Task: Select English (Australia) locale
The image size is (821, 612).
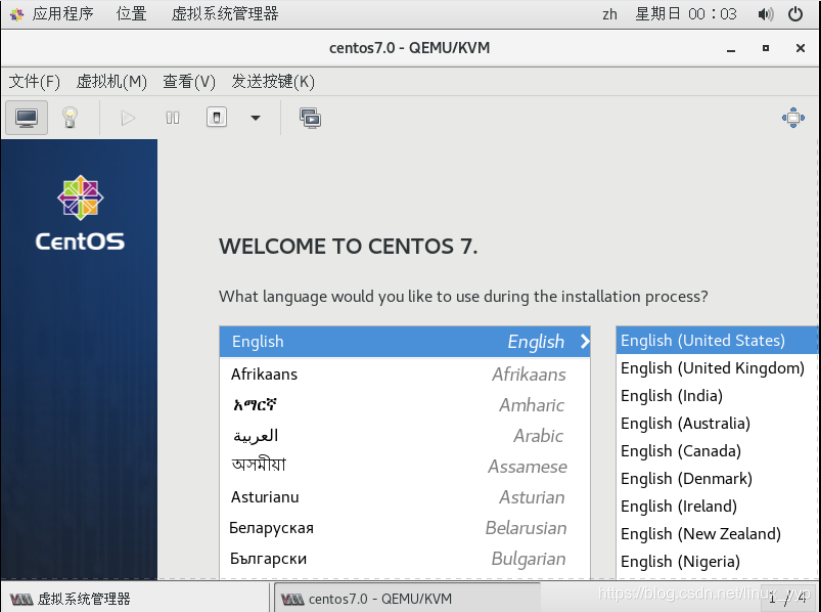Action: click(717, 423)
